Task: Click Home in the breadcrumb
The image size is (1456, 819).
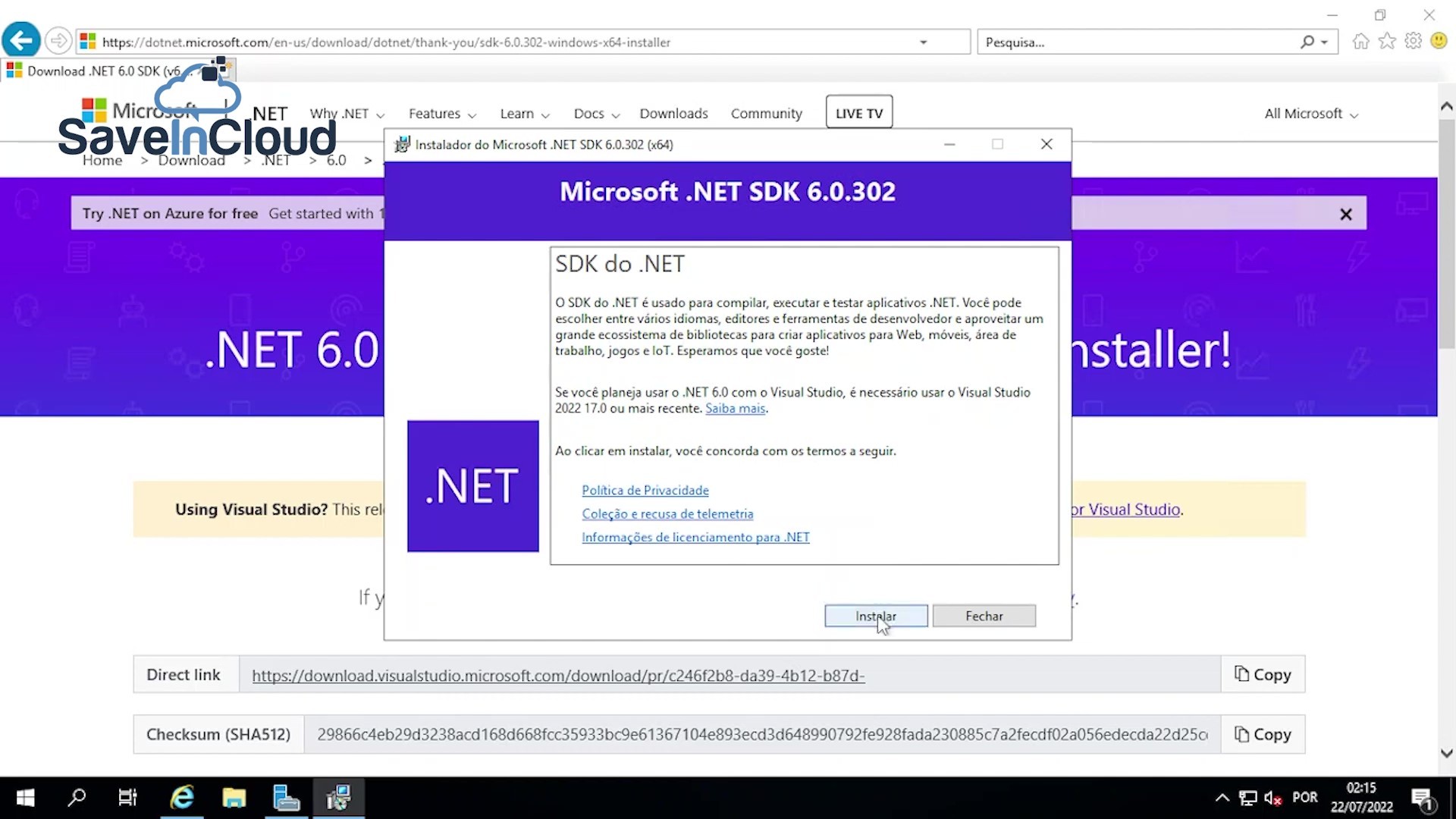Action: pos(102,161)
